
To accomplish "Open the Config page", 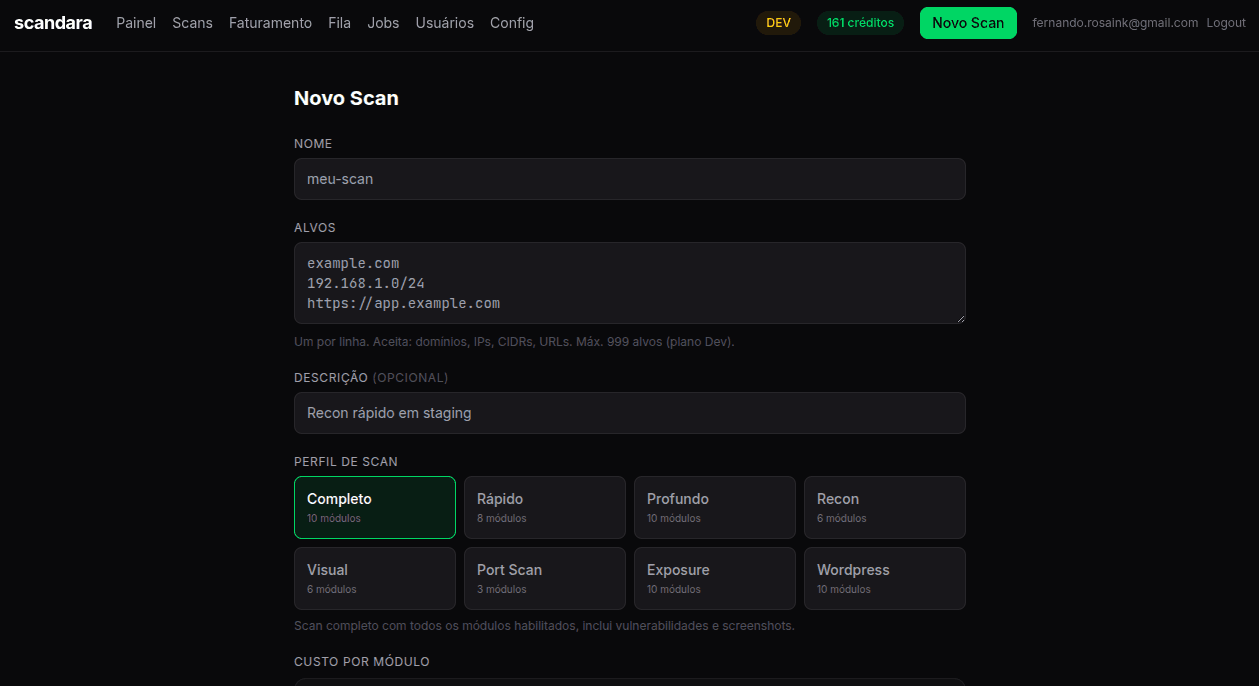I will pyautogui.click(x=512, y=23).
